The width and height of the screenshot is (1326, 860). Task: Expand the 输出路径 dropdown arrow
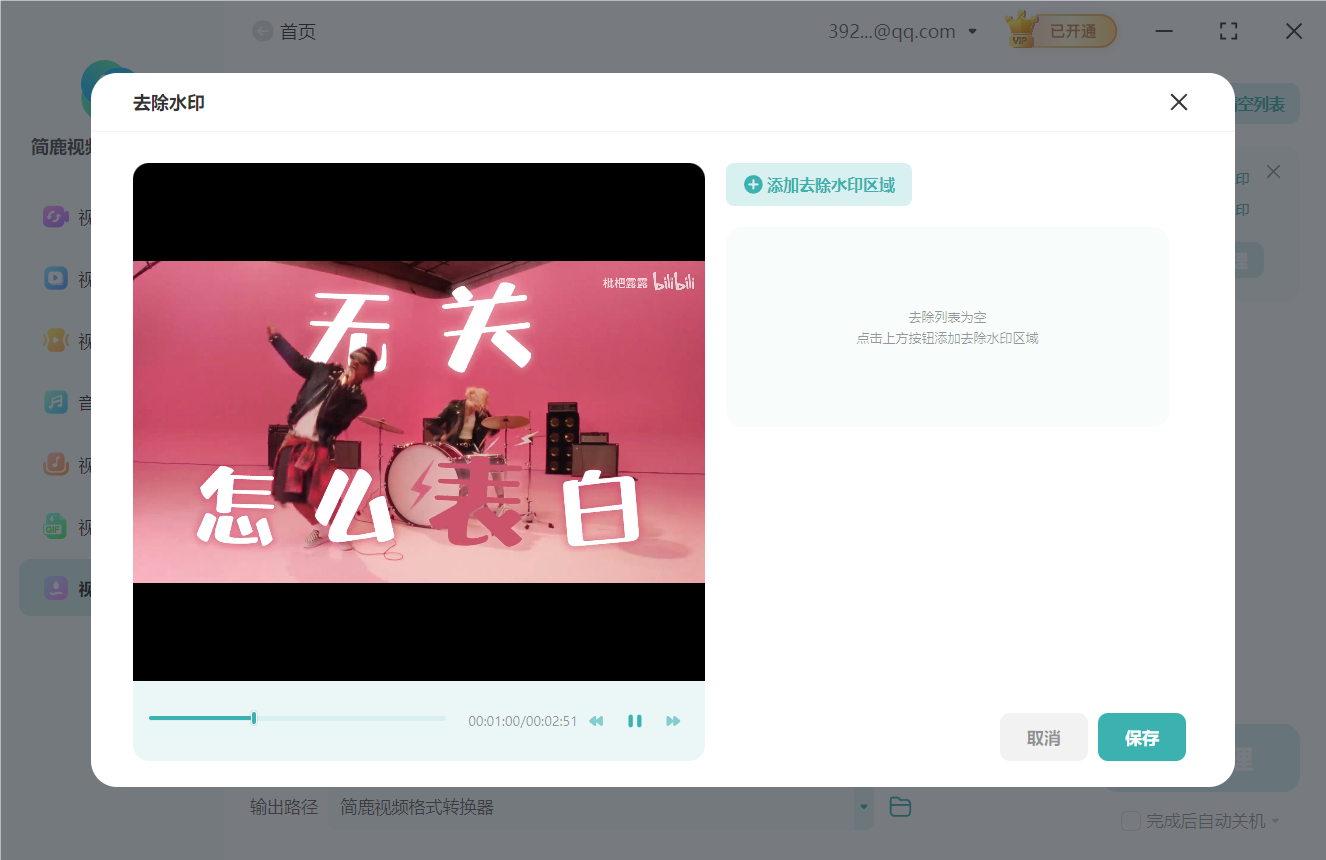pos(863,807)
